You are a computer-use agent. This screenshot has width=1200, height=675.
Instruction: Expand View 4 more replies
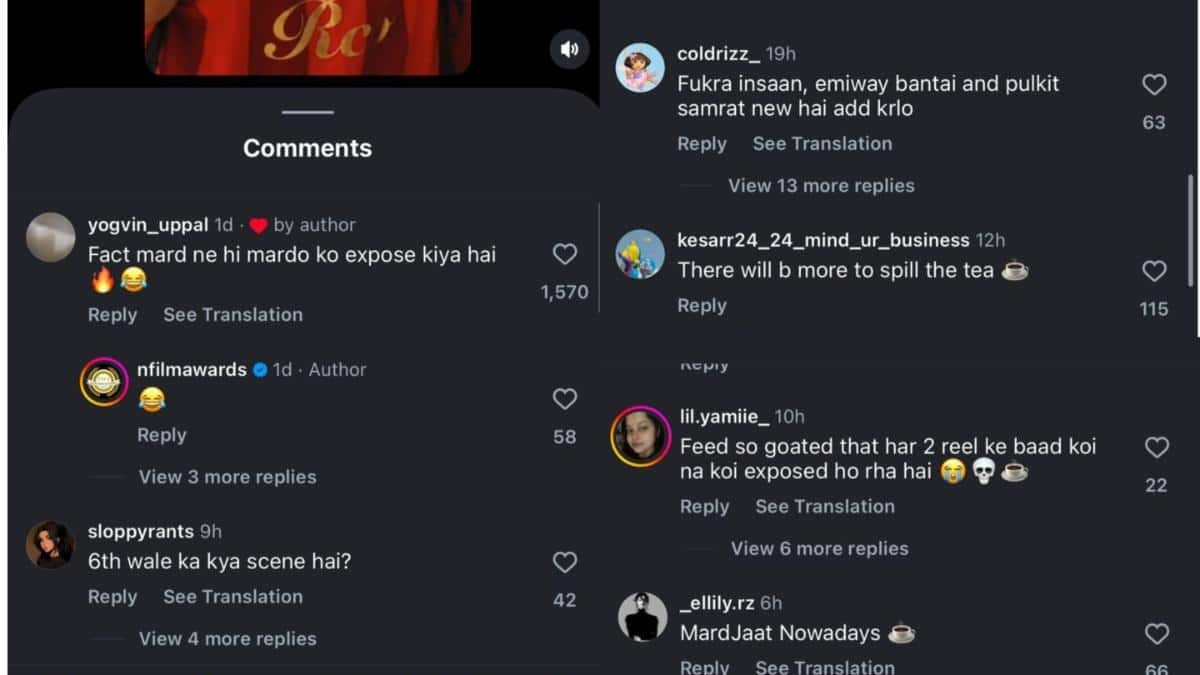pyautogui.click(x=227, y=639)
